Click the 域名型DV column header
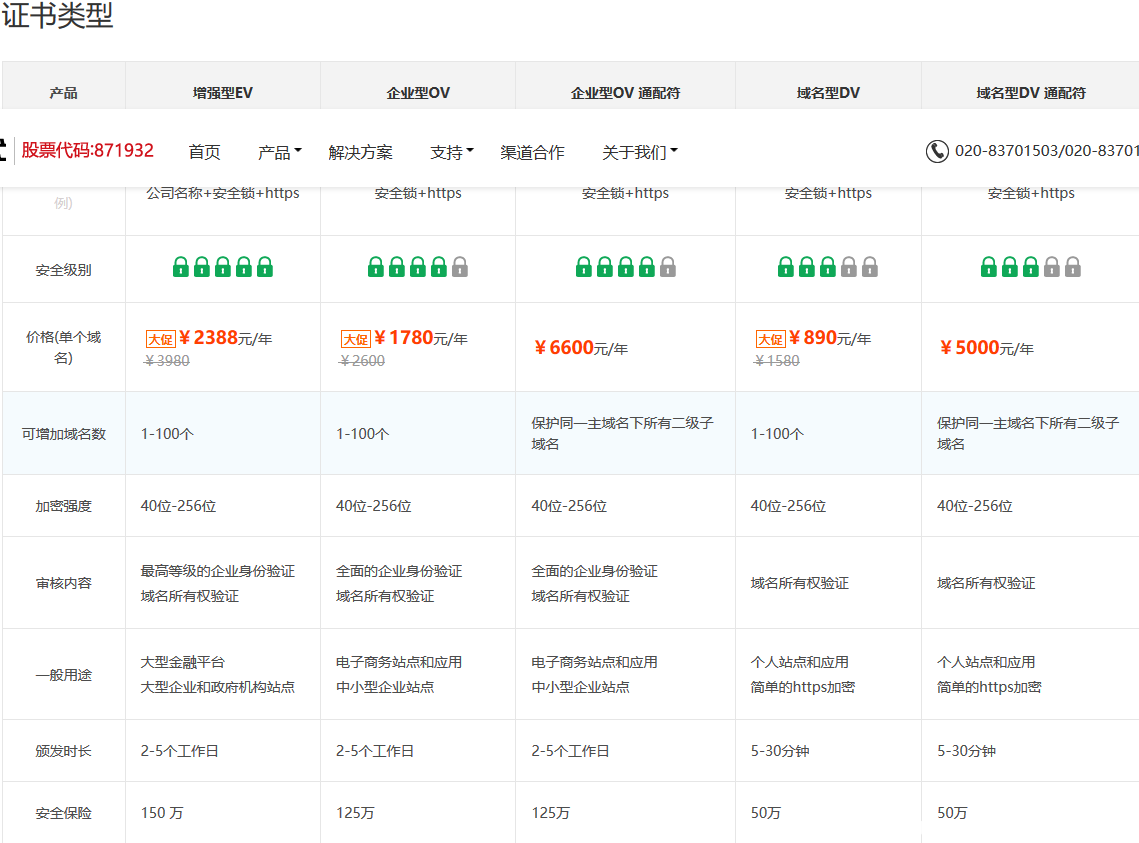 828,93
